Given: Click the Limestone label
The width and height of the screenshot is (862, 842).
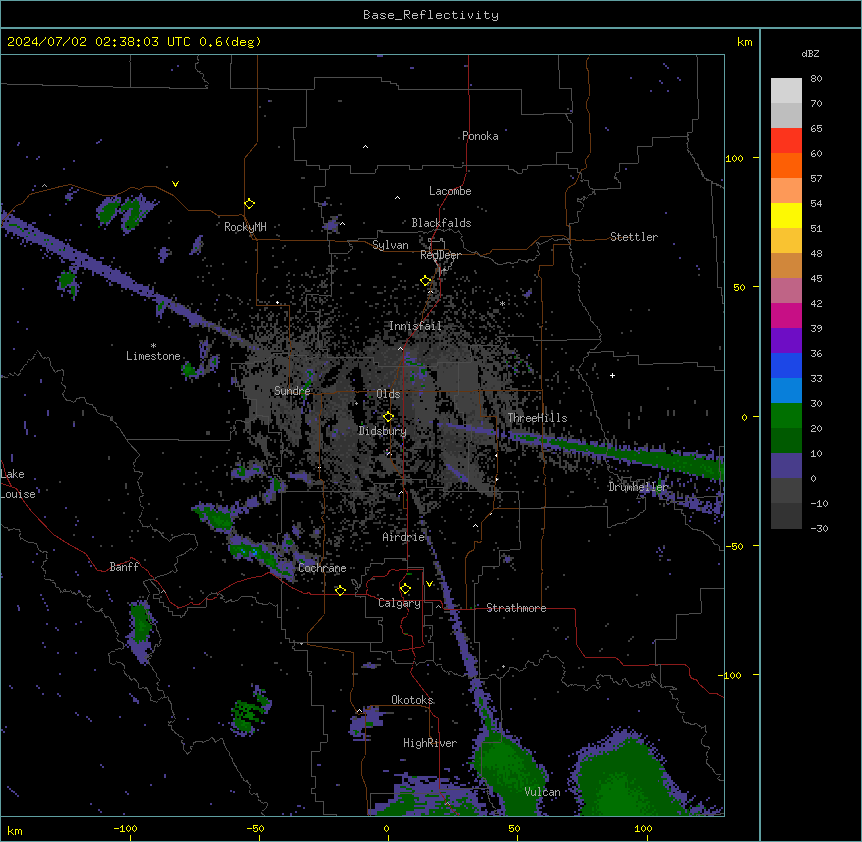Looking at the screenshot, I should (153, 356).
